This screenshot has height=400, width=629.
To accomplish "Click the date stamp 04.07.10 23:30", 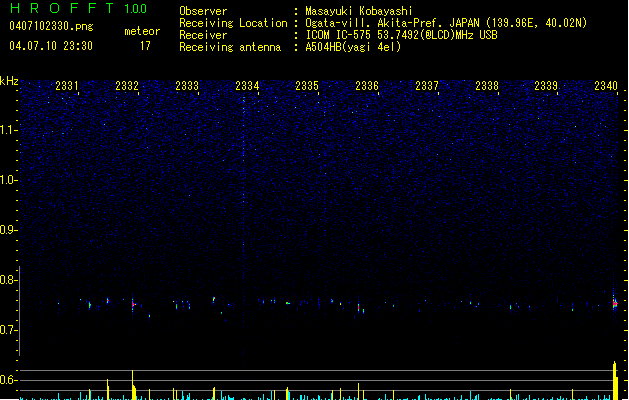I will coord(51,46).
